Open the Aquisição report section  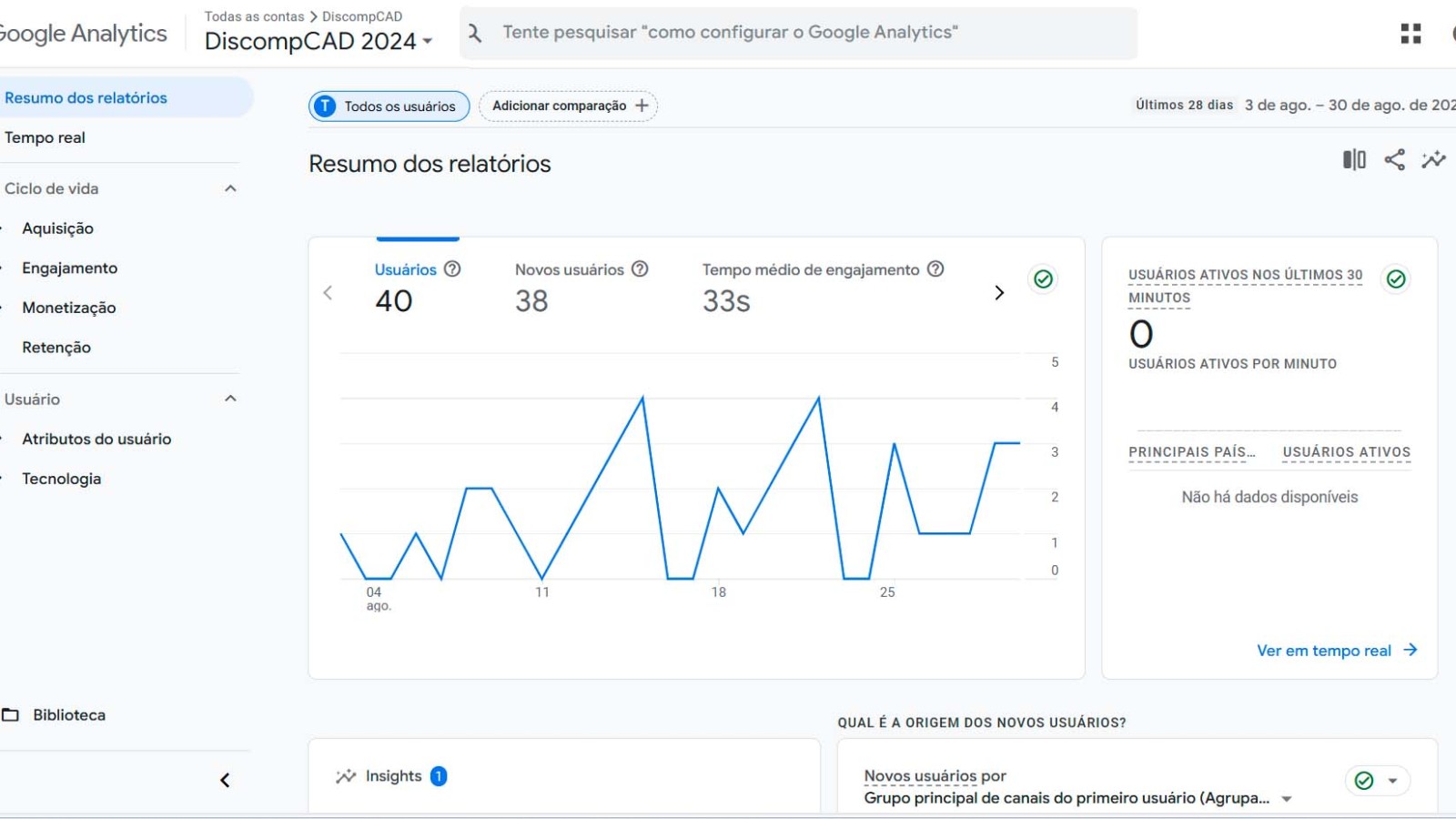click(57, 228)
